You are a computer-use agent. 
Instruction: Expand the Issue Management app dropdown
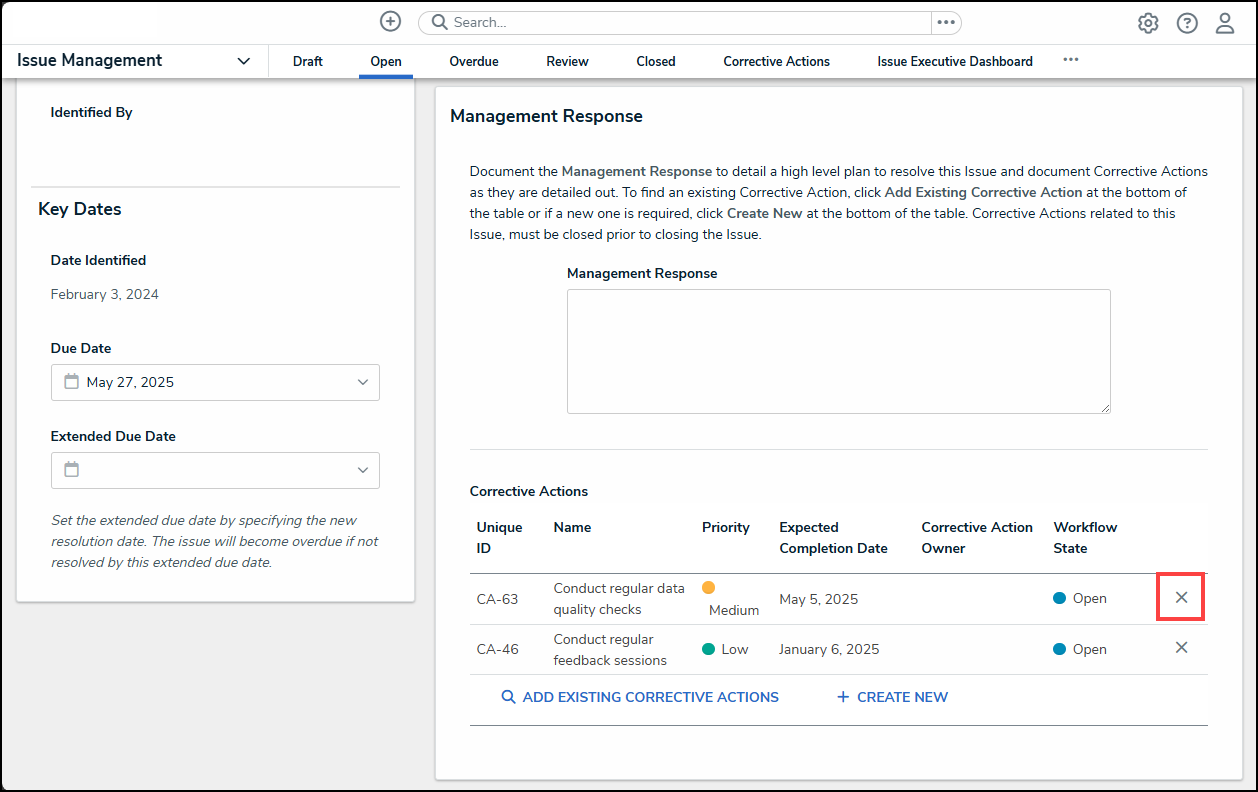coord(243,61)
